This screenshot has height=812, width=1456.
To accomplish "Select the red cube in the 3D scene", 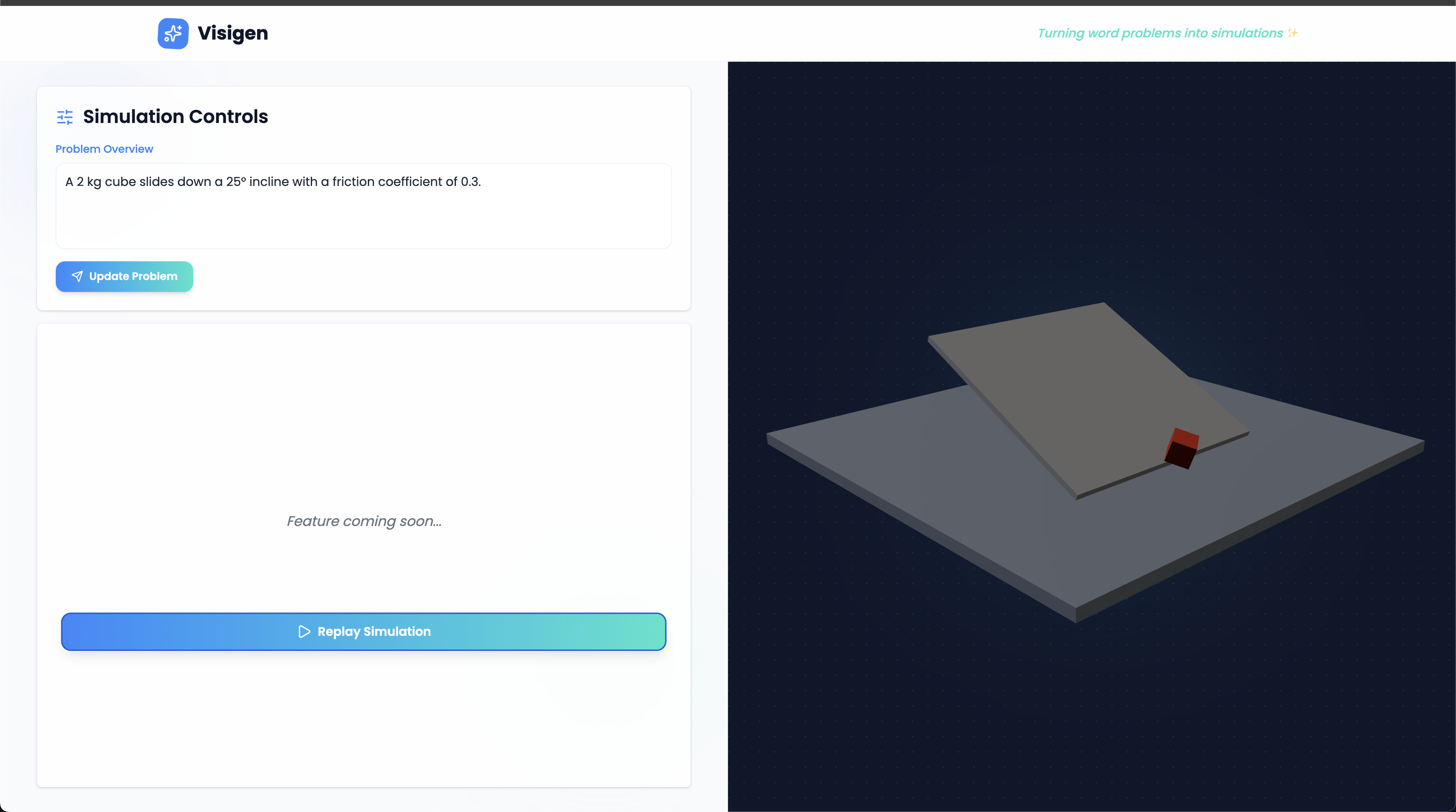I will pyautogui.click(x=1182, y=449).
